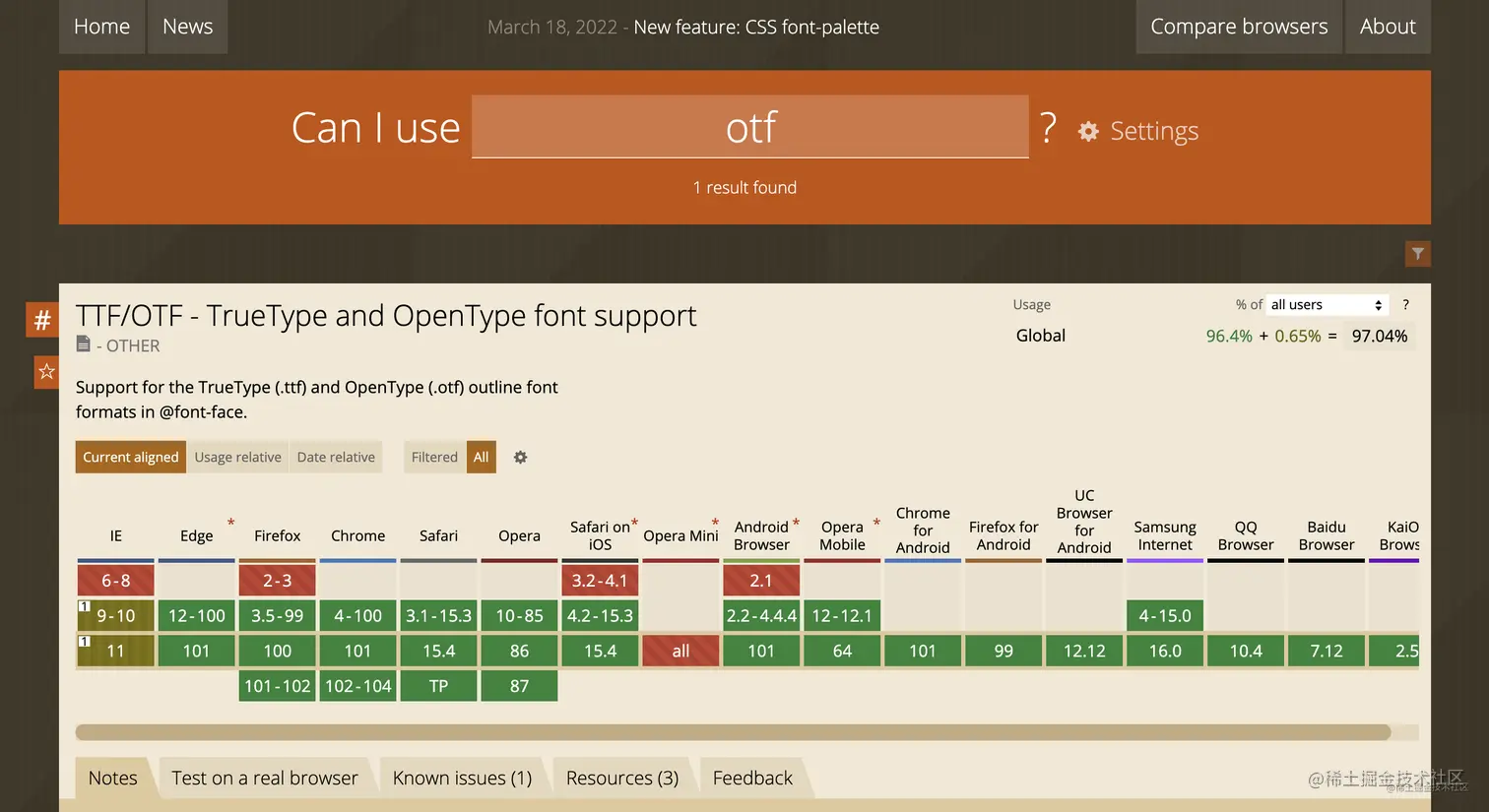The width and height of the screenshot is (1489, 812).
Task: Open the Notes tab
Action: click(113, 778)
